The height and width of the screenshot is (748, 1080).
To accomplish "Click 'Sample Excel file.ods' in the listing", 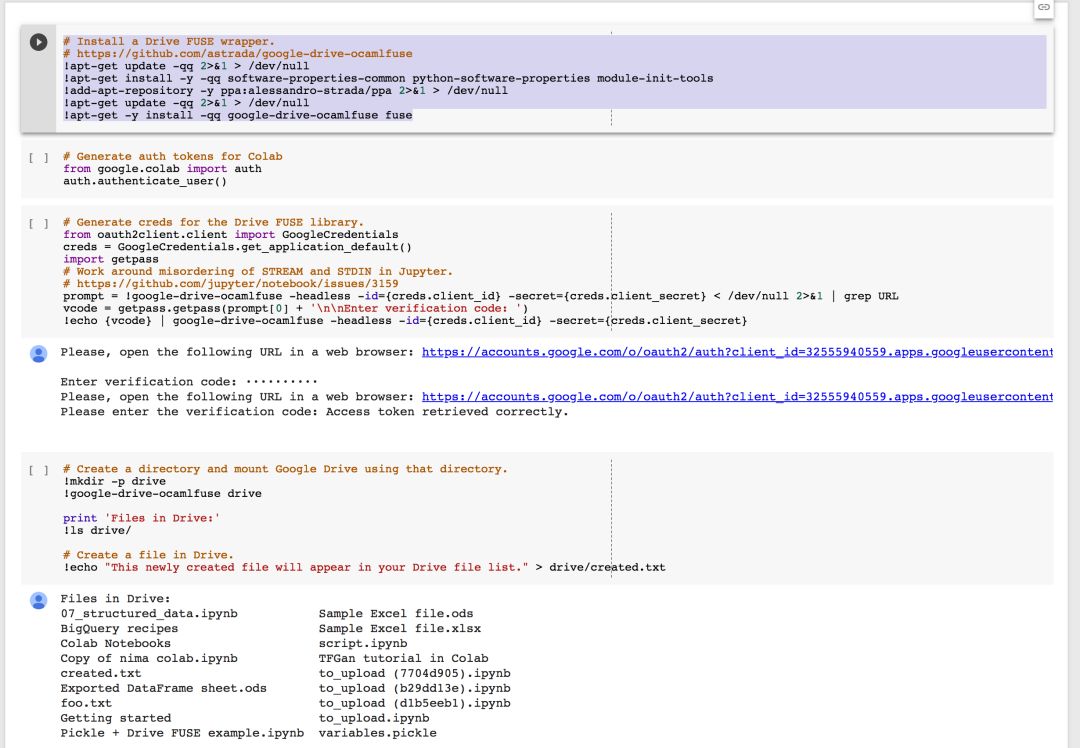I will [x=396, y=614].
